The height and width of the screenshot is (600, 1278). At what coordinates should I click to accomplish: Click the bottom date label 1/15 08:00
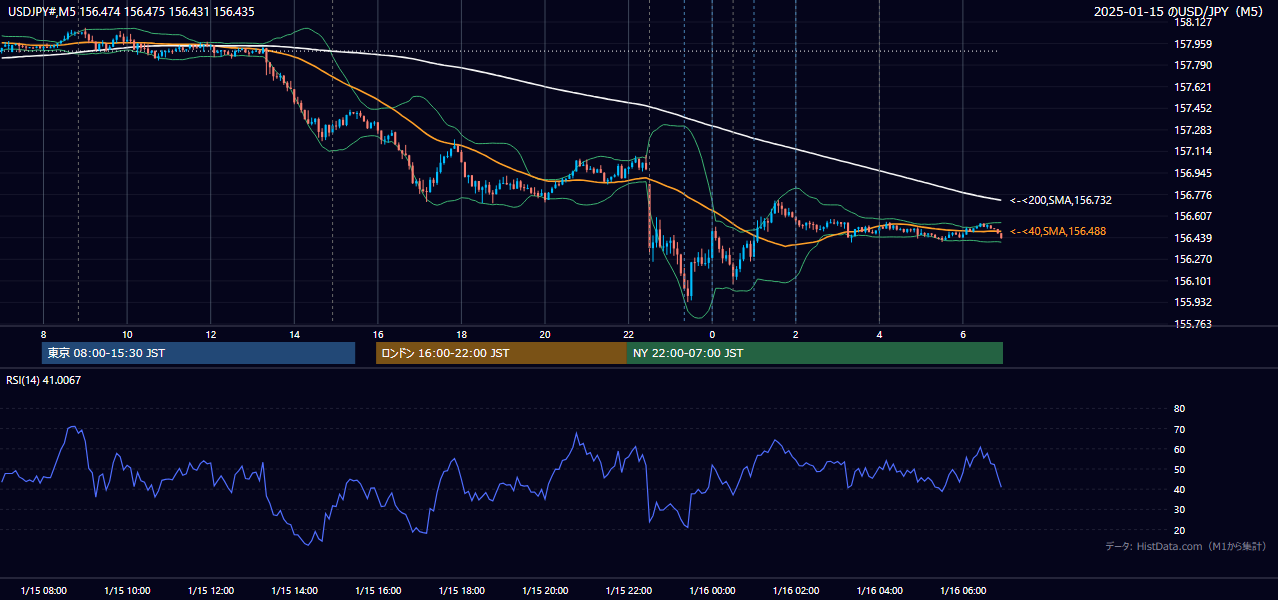pyautogui.click(x=44, y=591)
